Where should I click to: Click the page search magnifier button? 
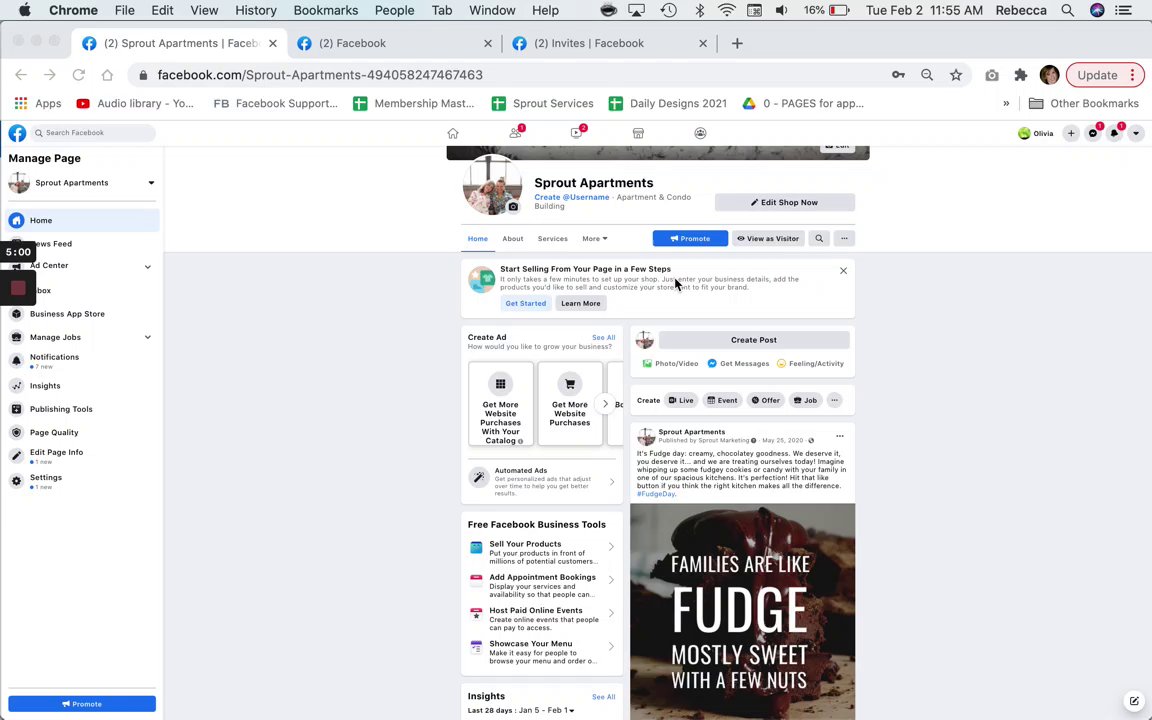click(819, 239)
